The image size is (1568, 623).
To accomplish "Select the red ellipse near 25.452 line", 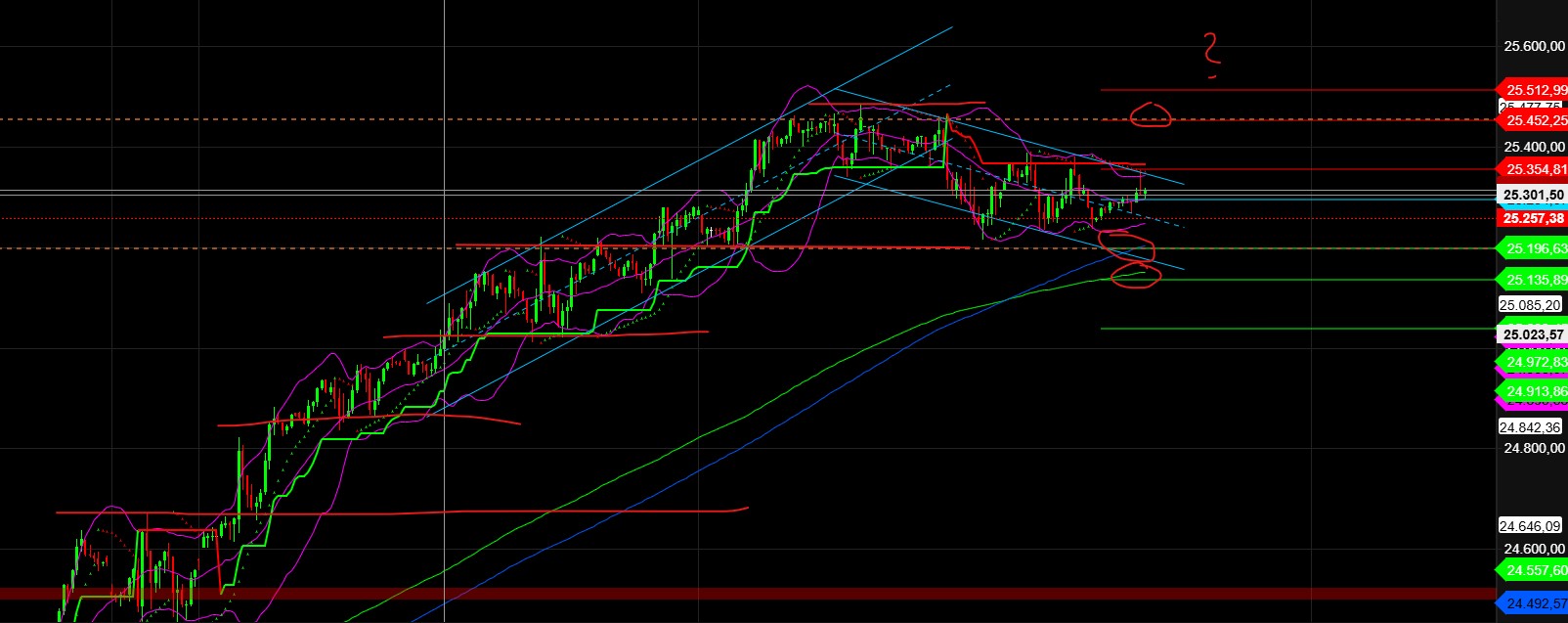I will tap(1151, 114).
